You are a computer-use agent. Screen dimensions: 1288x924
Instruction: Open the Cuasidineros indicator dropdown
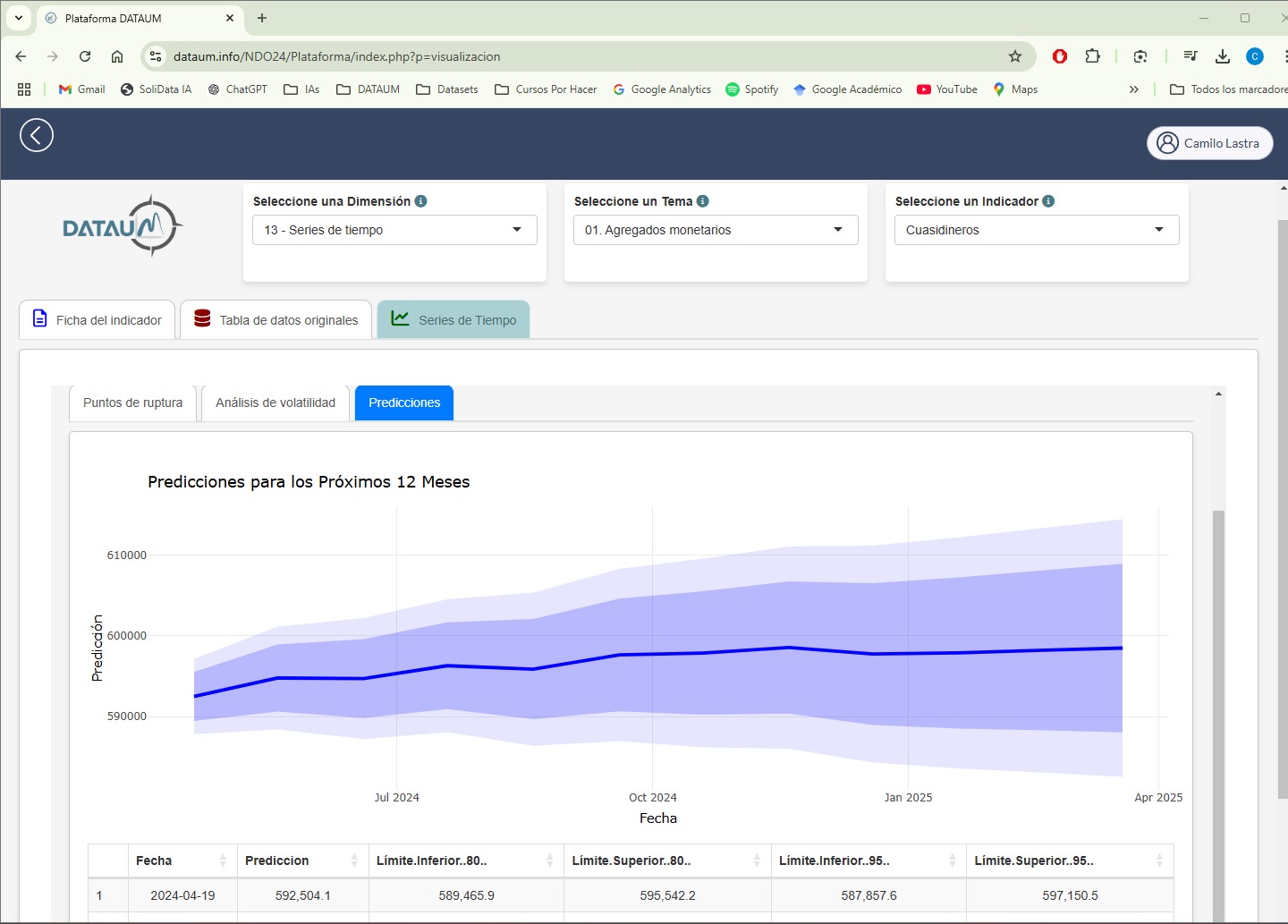coord(1036,230)
